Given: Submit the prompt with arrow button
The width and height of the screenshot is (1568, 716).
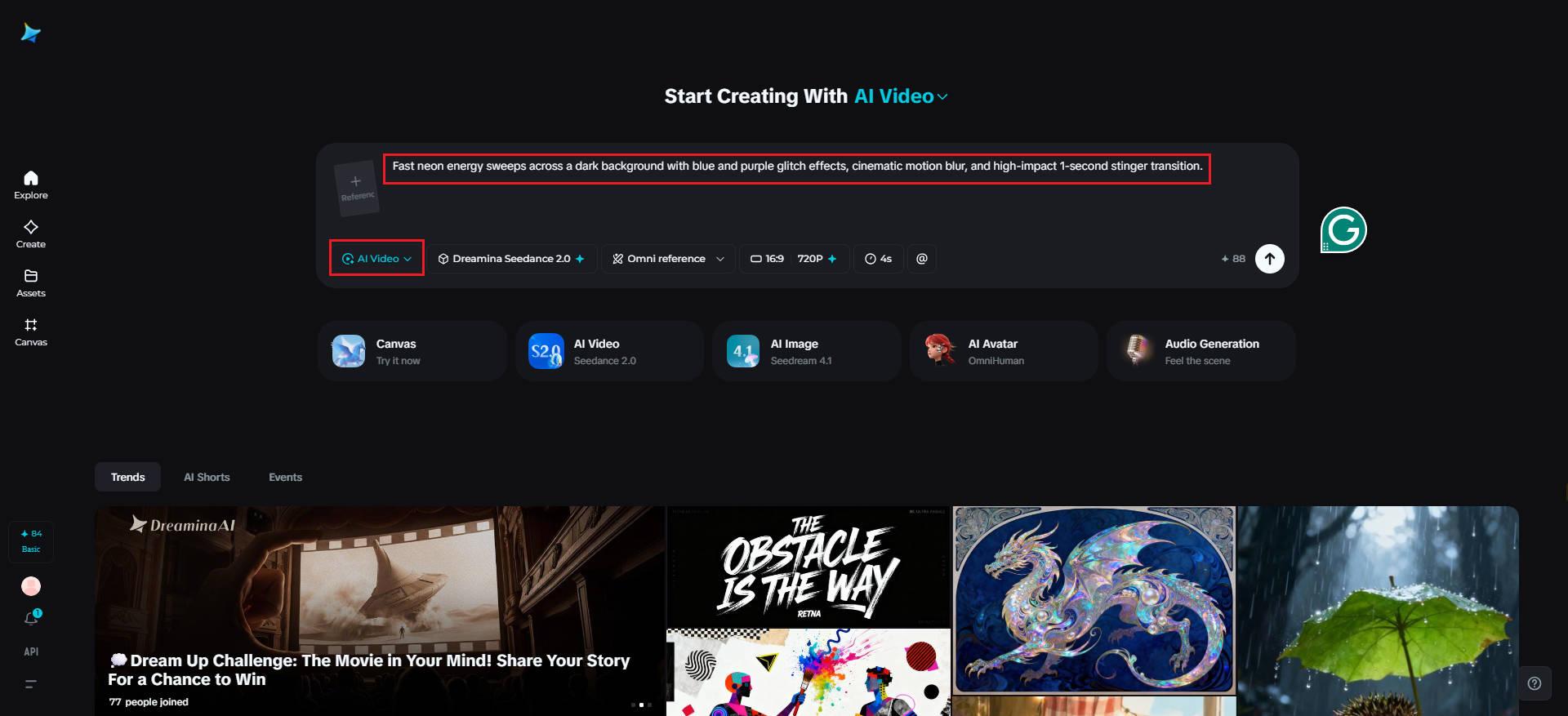Looking at the screenshot, I should click(x=1269, y=259).
